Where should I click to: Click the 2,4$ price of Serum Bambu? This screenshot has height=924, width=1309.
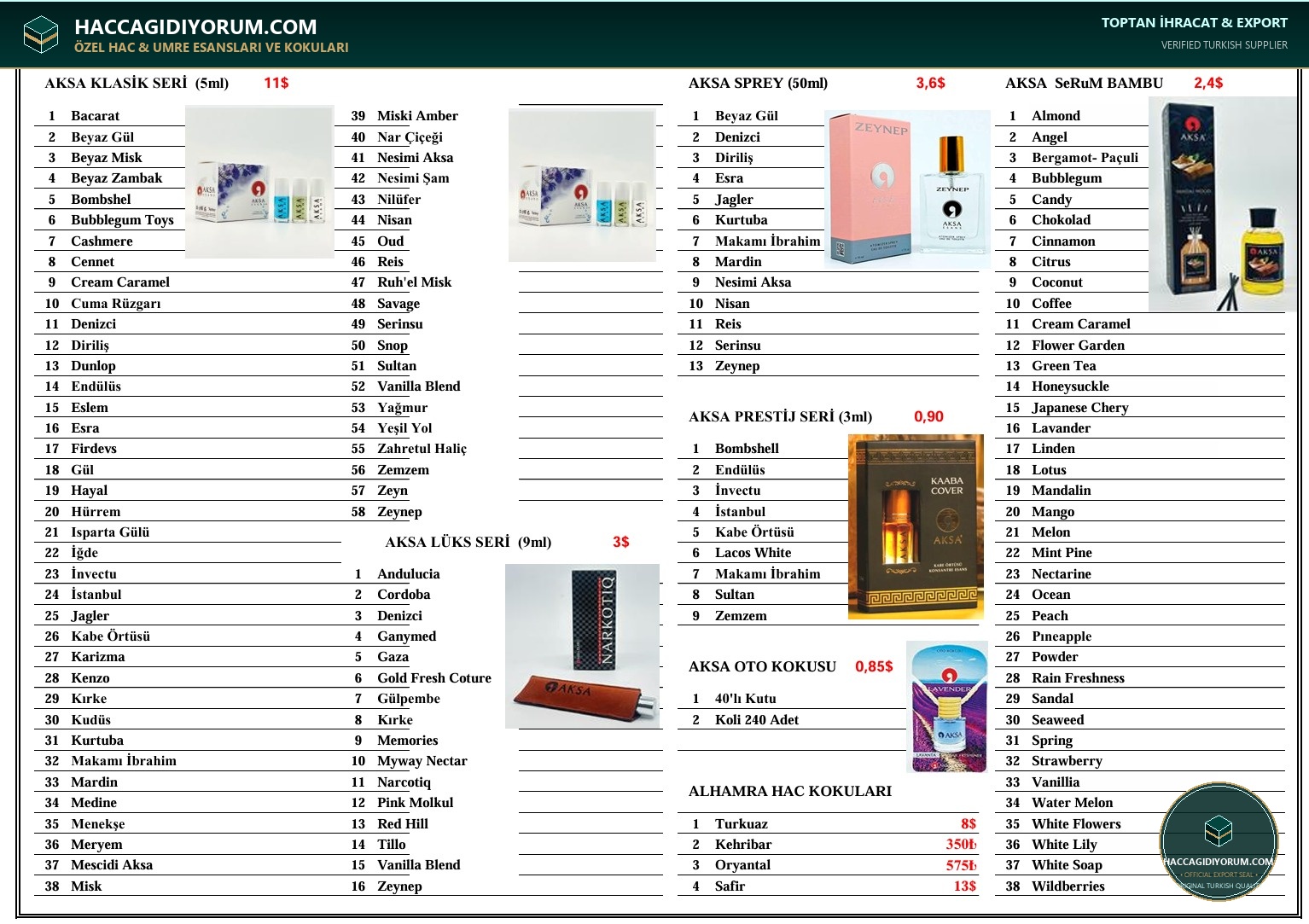[1208, 83]
